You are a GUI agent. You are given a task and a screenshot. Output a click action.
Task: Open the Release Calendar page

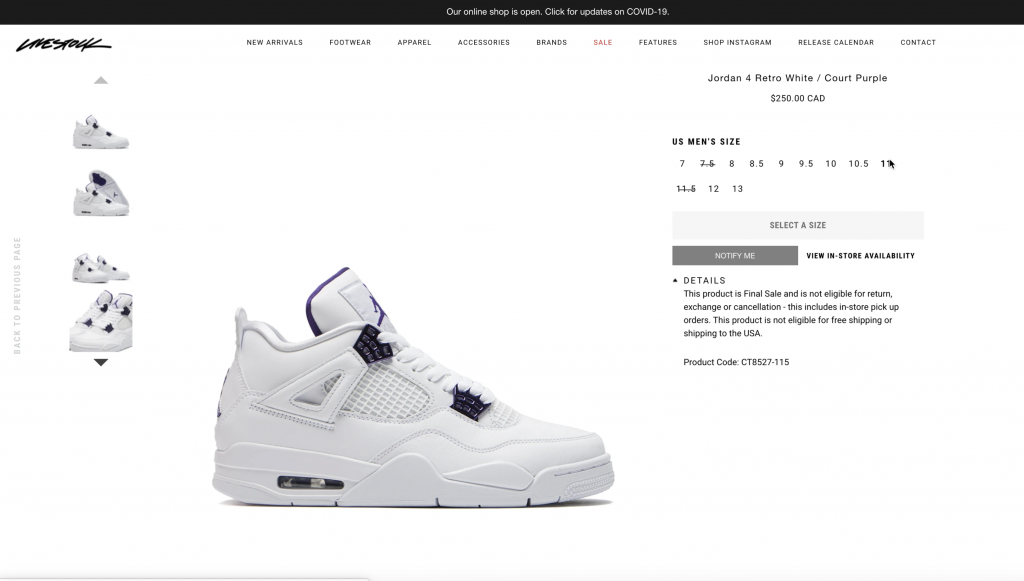coord(836,42)
